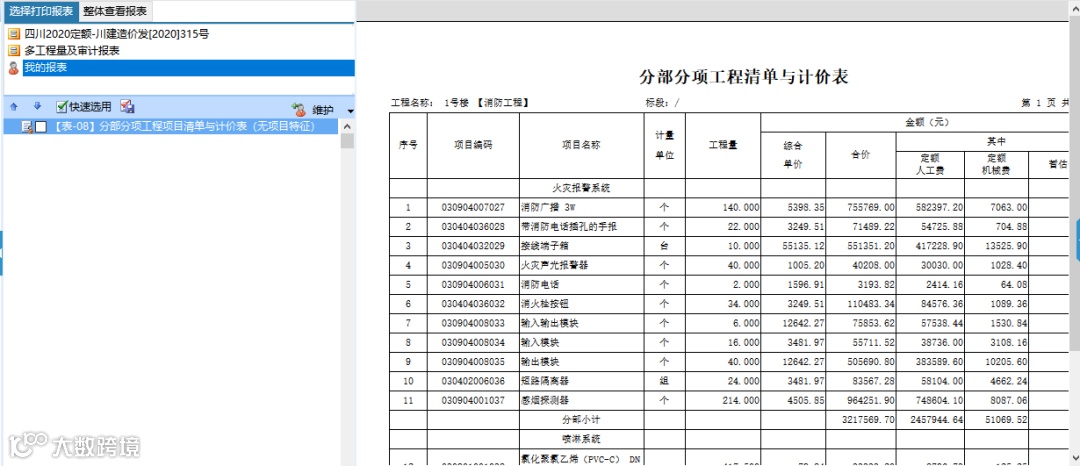Click the 消火栓按钮 item name
The width and height of the screenshot is (1080, 466).
(545, 304)
